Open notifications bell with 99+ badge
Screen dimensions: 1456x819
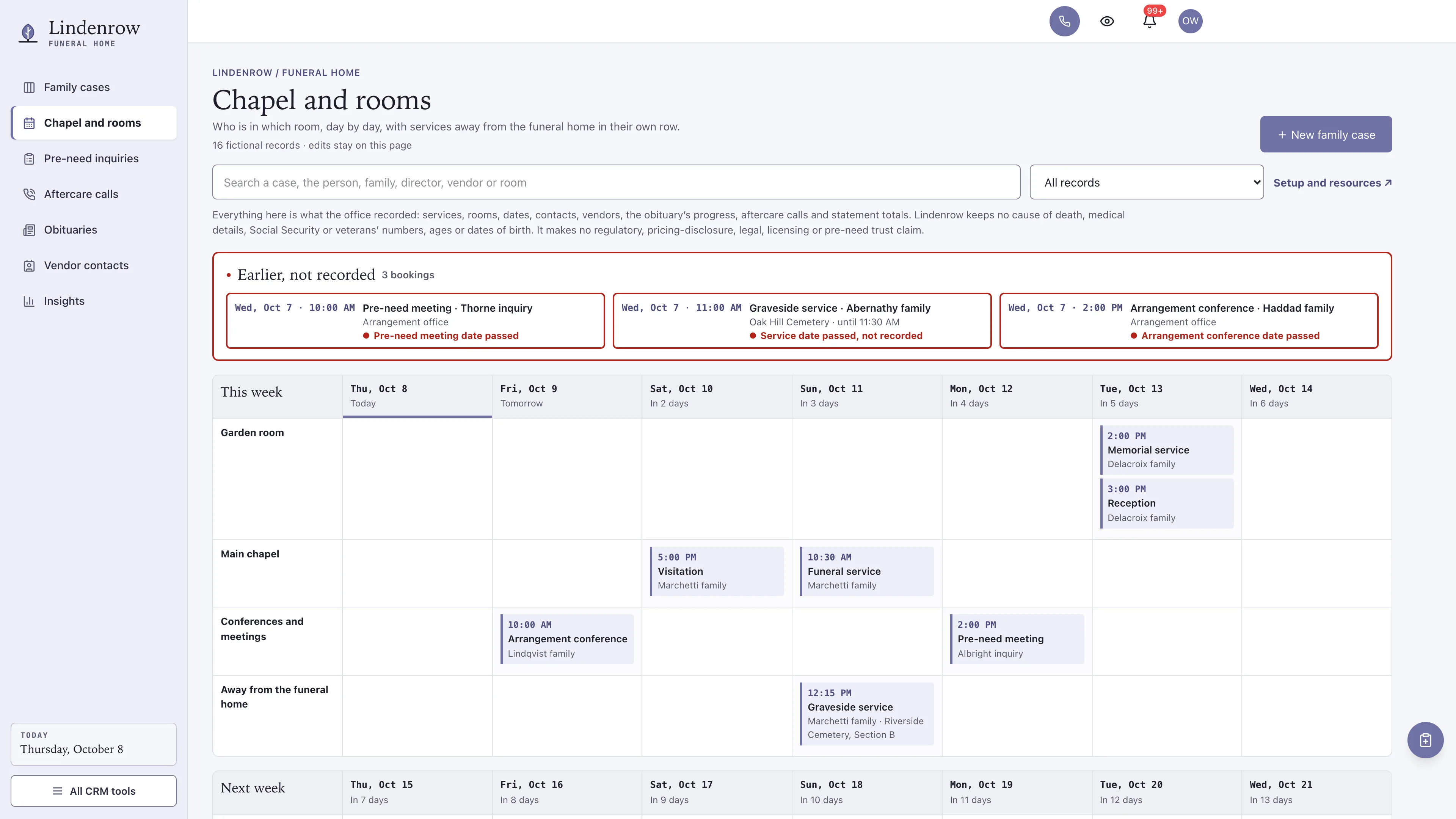[x=1149, y=22]
